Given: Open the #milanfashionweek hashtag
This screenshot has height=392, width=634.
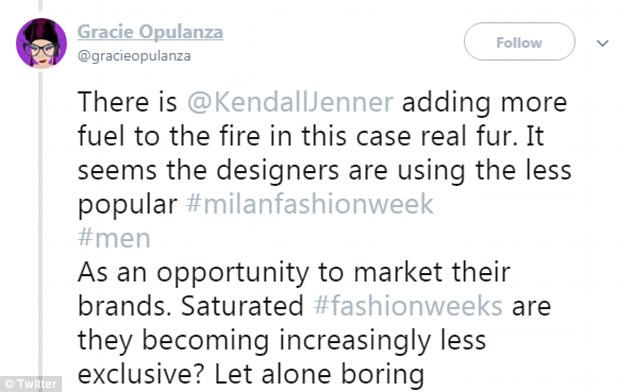Looking at the screenshot, I should (310, 203).
